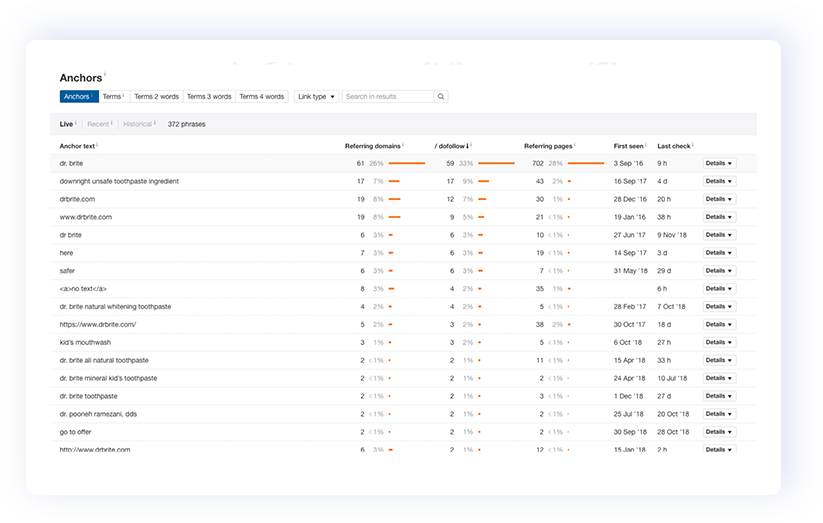Click info icon next to Anchors heading
823x523 pixels.
point(105,75)
